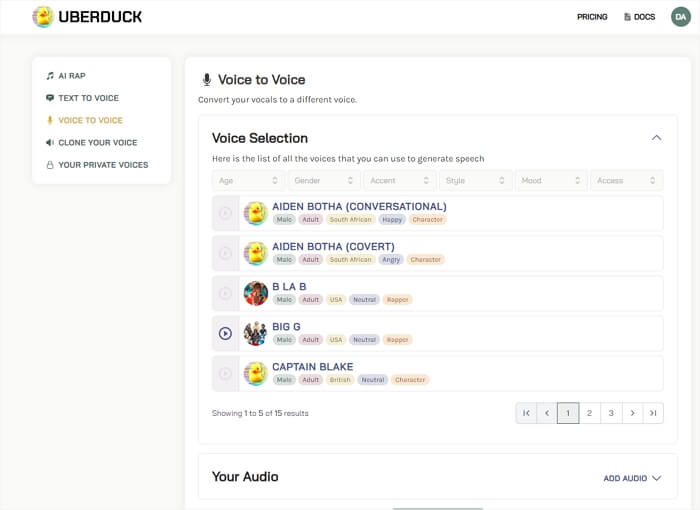Jump to last page of results
The image size is (700, 510).
pos(653,413)
